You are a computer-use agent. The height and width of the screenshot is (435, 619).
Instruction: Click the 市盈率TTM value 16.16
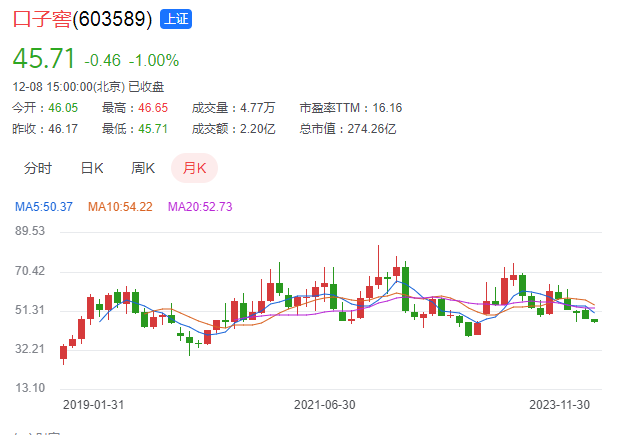[x=387, y=108]
